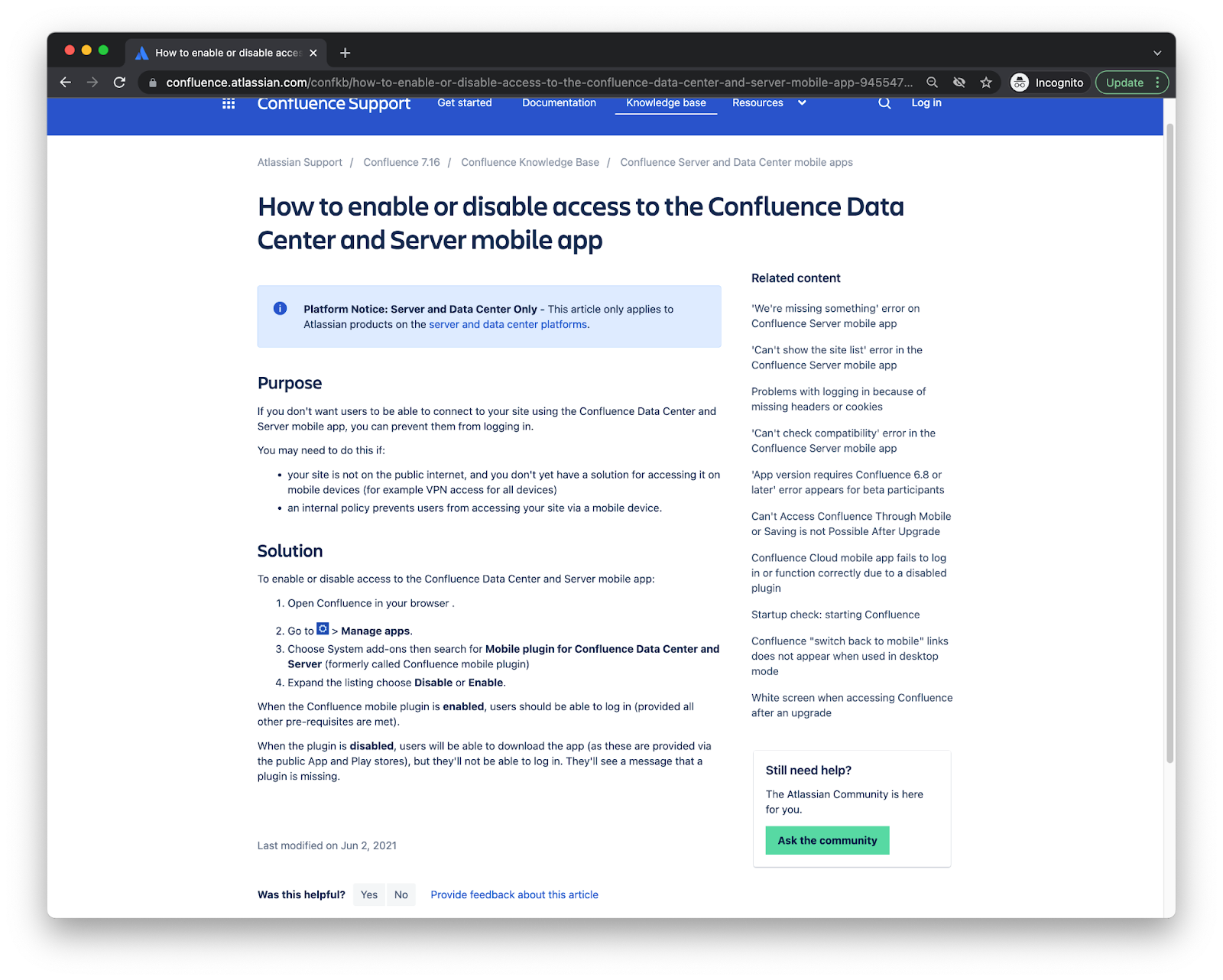Expand the tab search chevron at window top
1223x980 pixels.
tap(1157, 53)
